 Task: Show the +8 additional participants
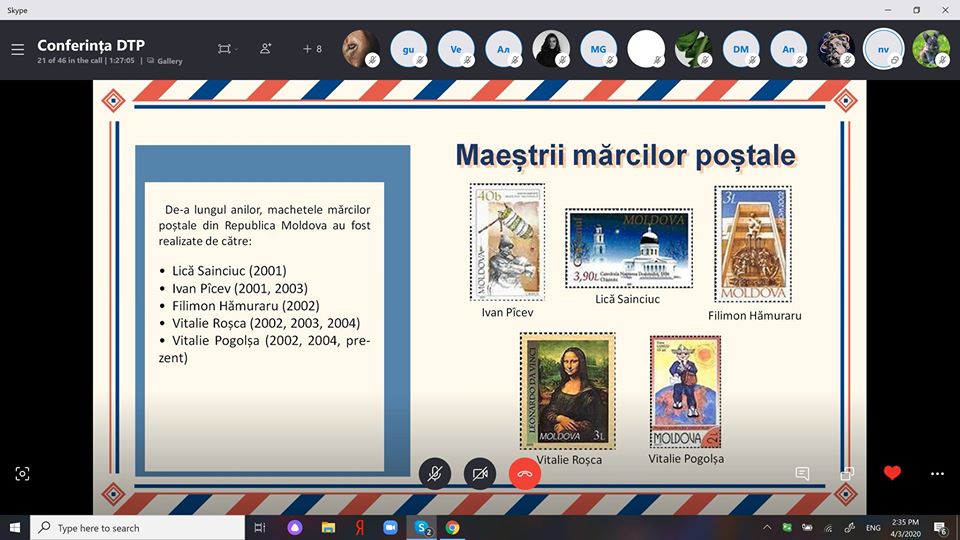click(x=312, y=49)
